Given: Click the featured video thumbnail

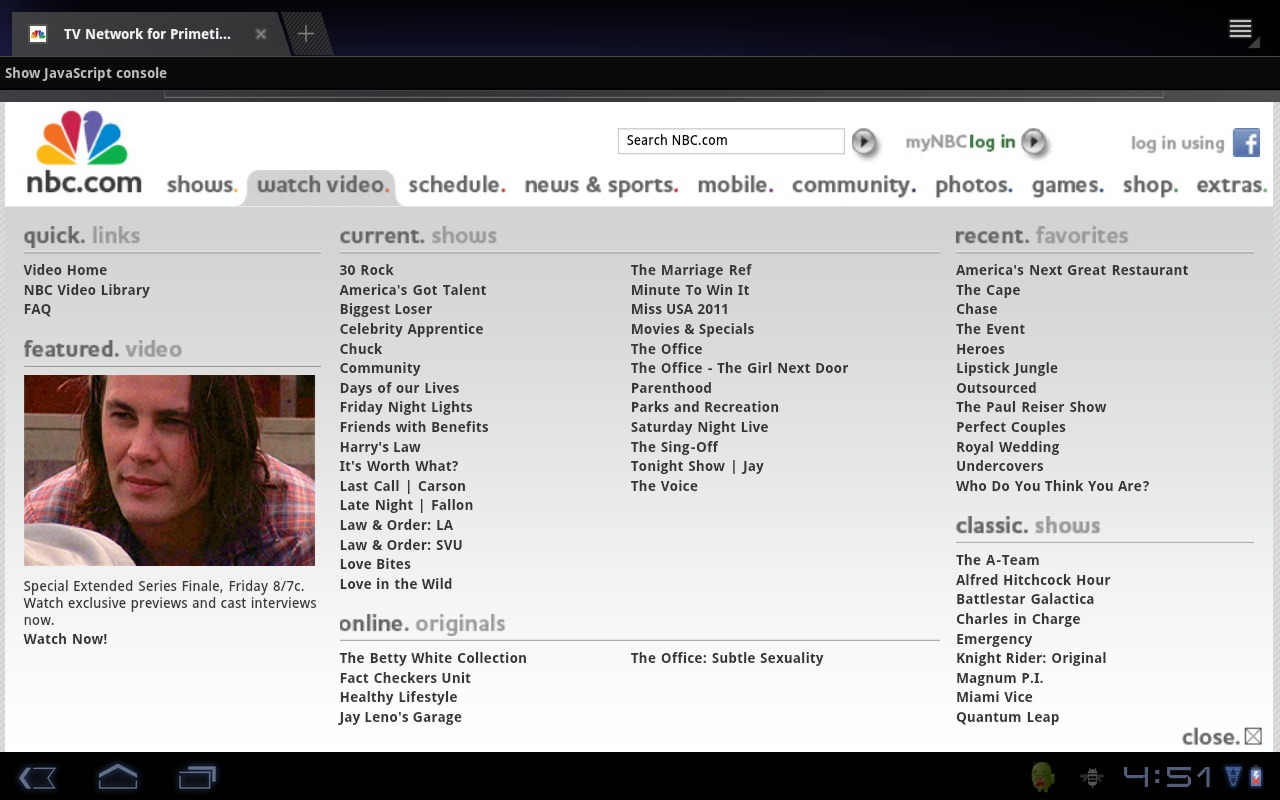Looking at the screenshot, I should 169,470.
